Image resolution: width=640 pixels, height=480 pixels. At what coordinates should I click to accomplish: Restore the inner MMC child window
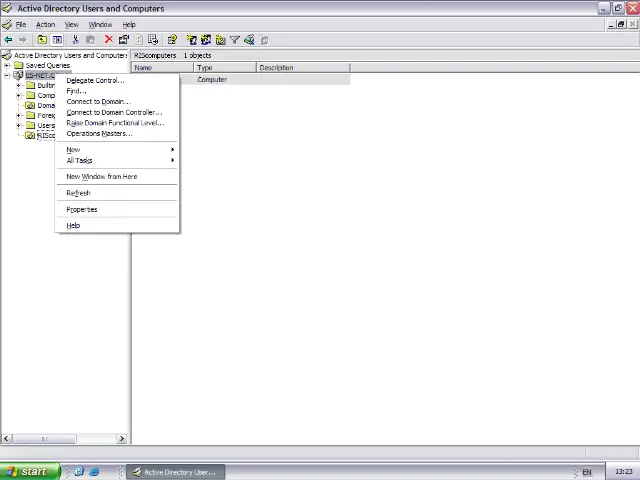point(621,24)
